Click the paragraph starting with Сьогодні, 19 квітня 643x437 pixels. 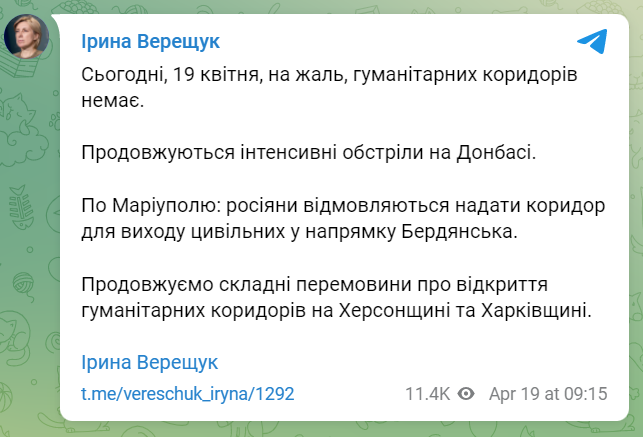329,87
